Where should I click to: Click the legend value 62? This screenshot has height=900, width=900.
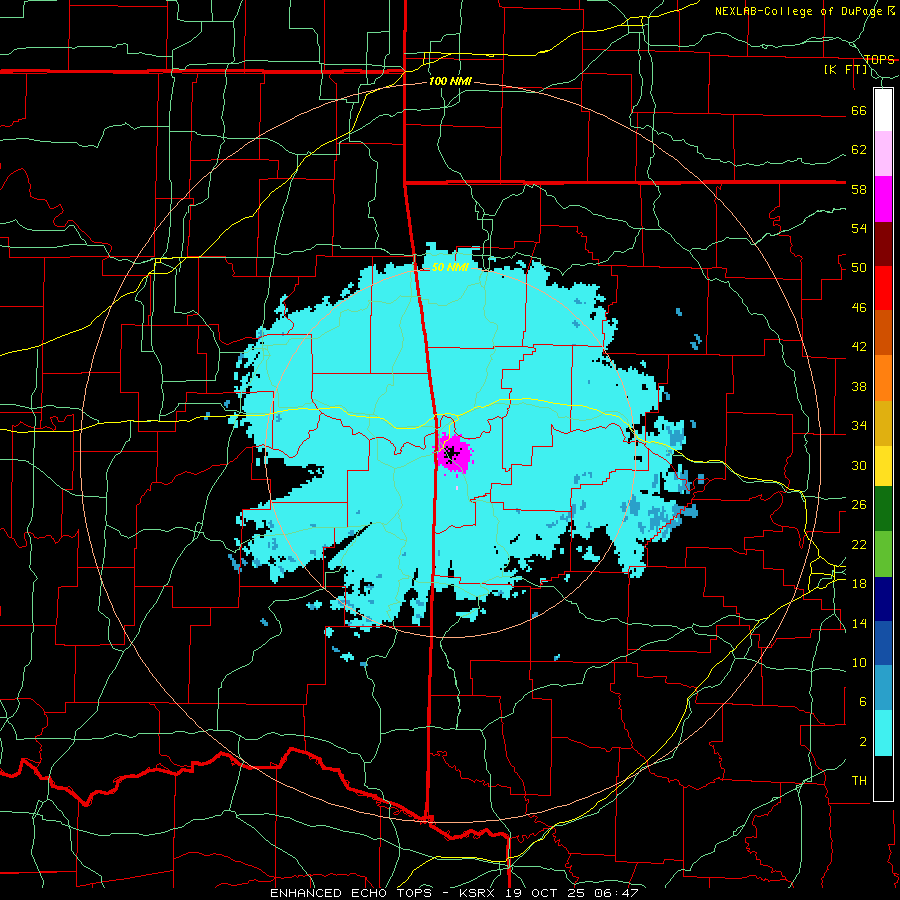coord(859,149)
